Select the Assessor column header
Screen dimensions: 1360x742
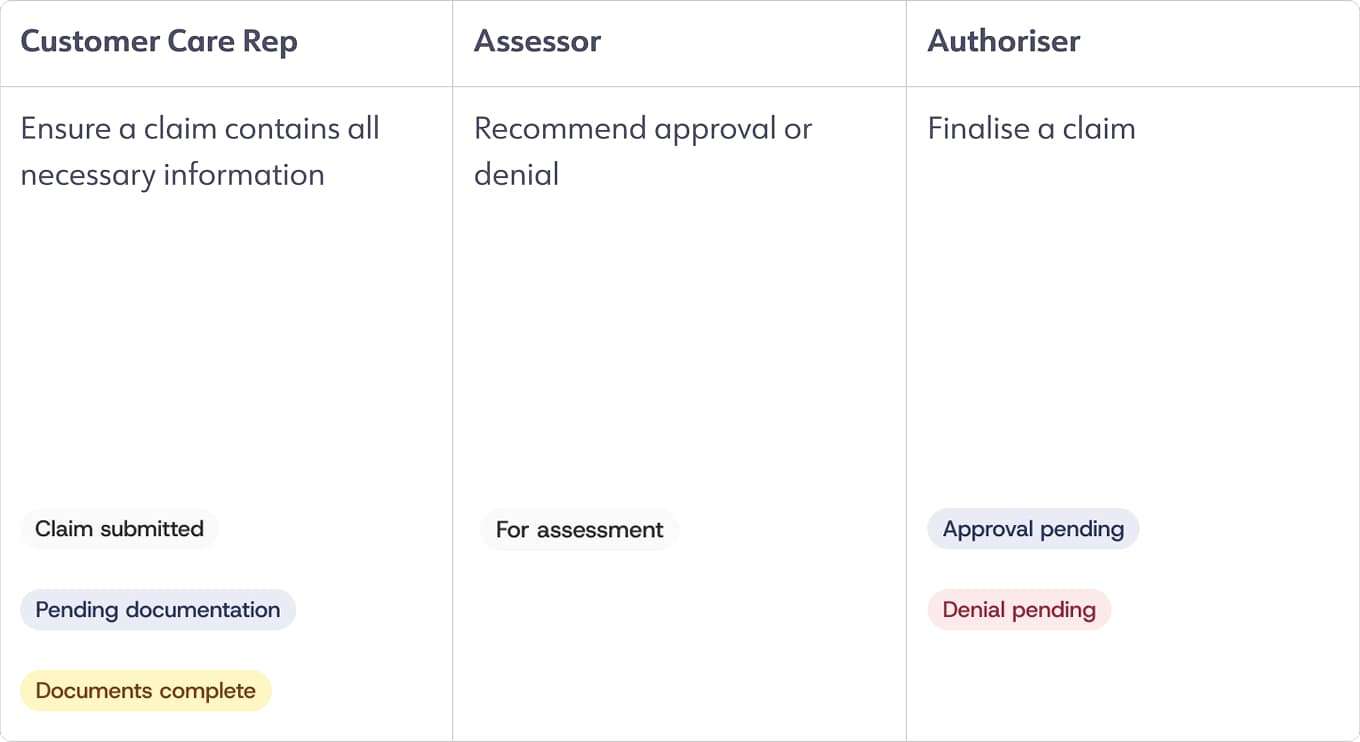pos(537,42)
